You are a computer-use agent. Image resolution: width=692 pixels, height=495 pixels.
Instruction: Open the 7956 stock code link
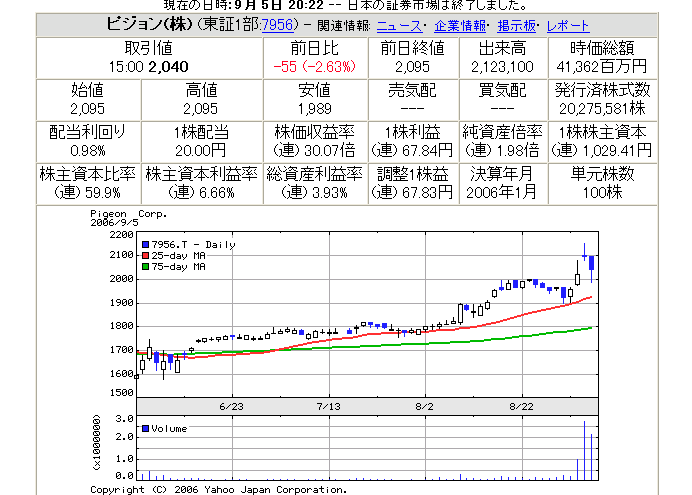277,25
